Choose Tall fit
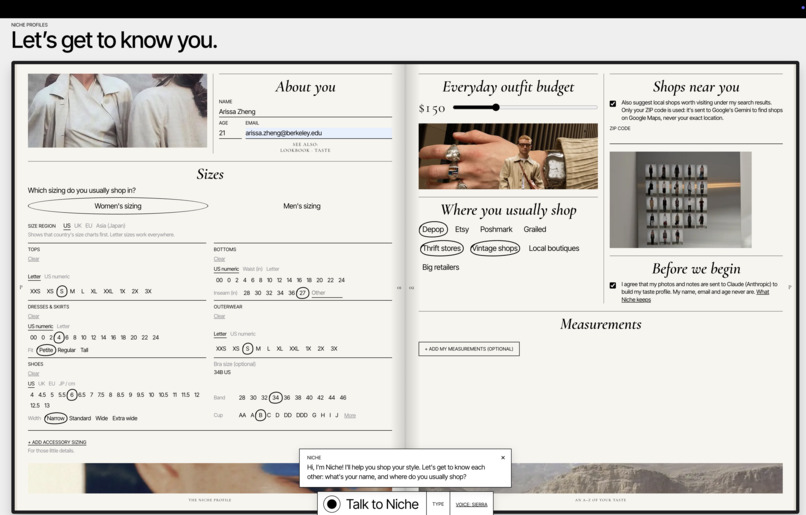Screen dimensions: 806x515 pyautogui.click(x=84, y=350)
